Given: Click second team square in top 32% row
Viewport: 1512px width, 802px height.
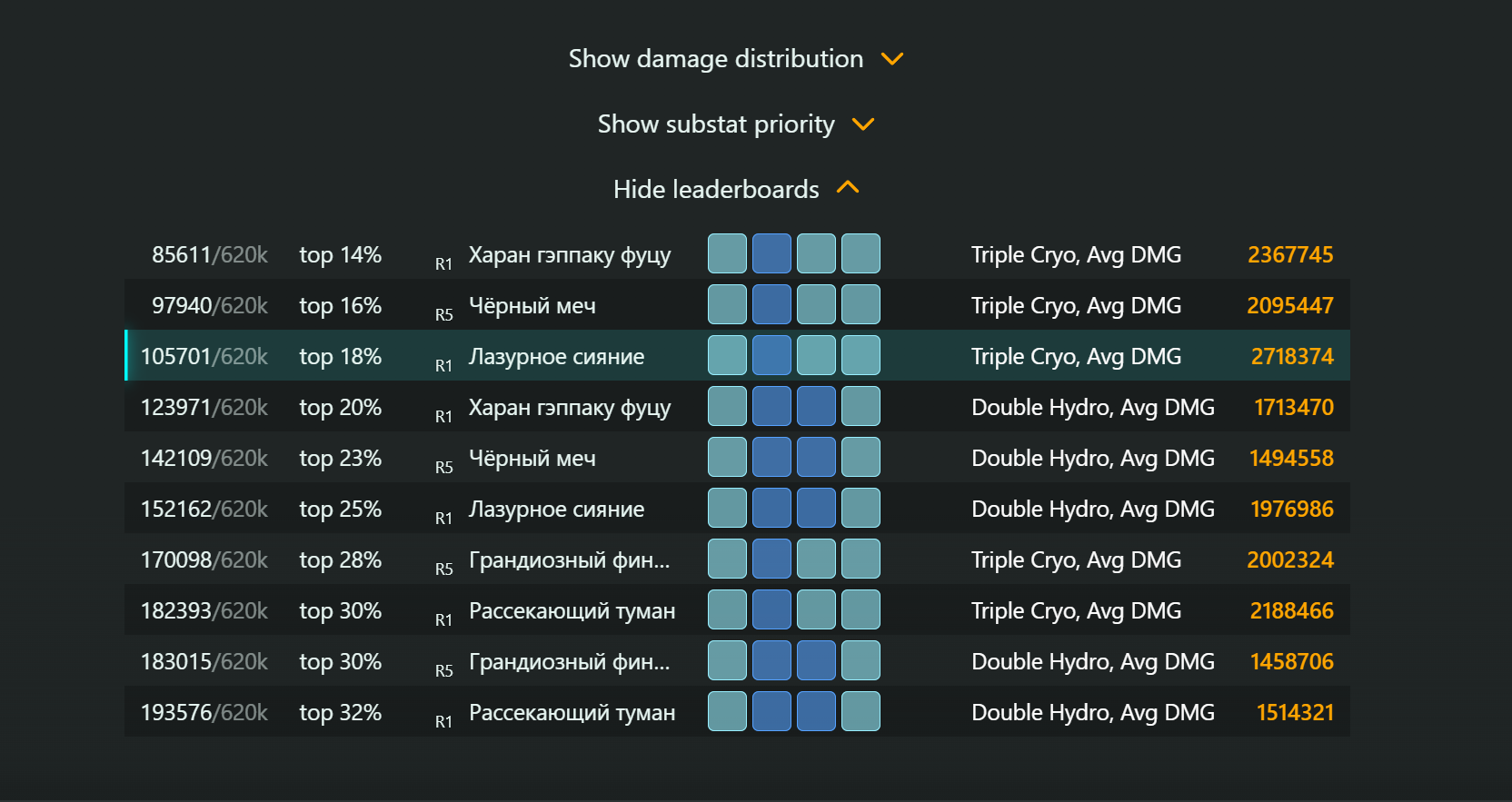Looking at the screenshot, I should click(771, 711).
